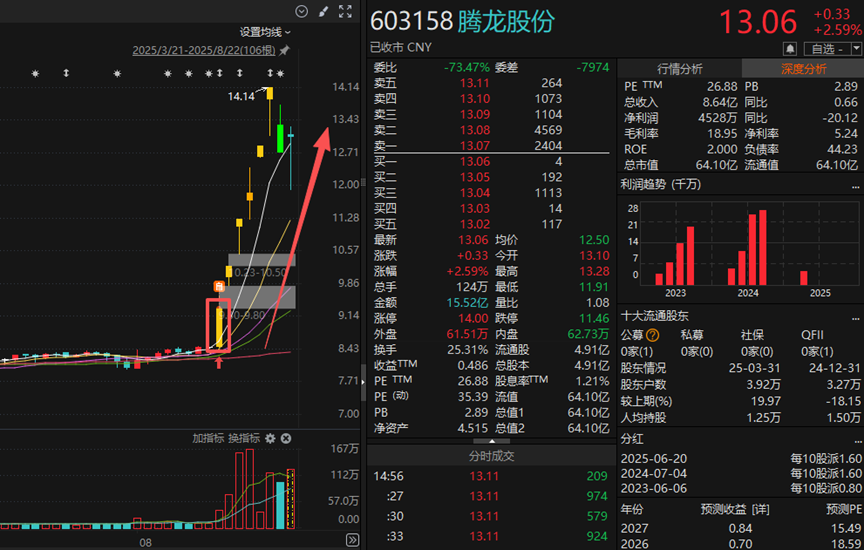Open the indicator settings gear icon
864x550 pixels.
coord(270,439)
